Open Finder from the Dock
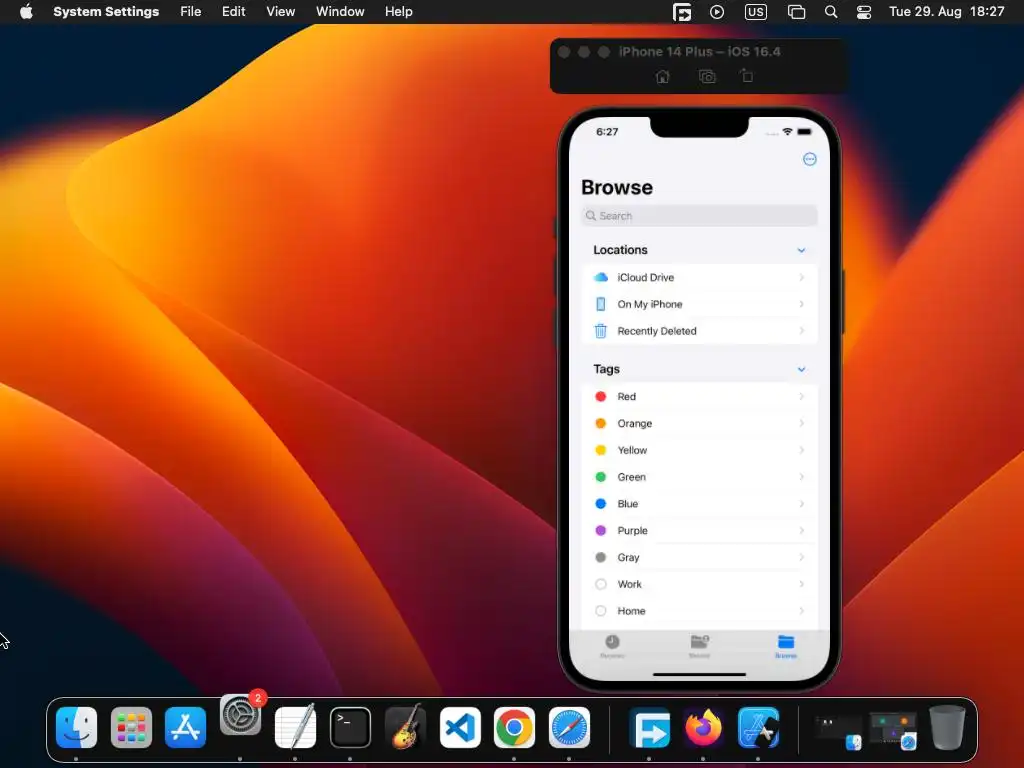The width and height of the screenshot is (1024, 768). pos(76,728)
